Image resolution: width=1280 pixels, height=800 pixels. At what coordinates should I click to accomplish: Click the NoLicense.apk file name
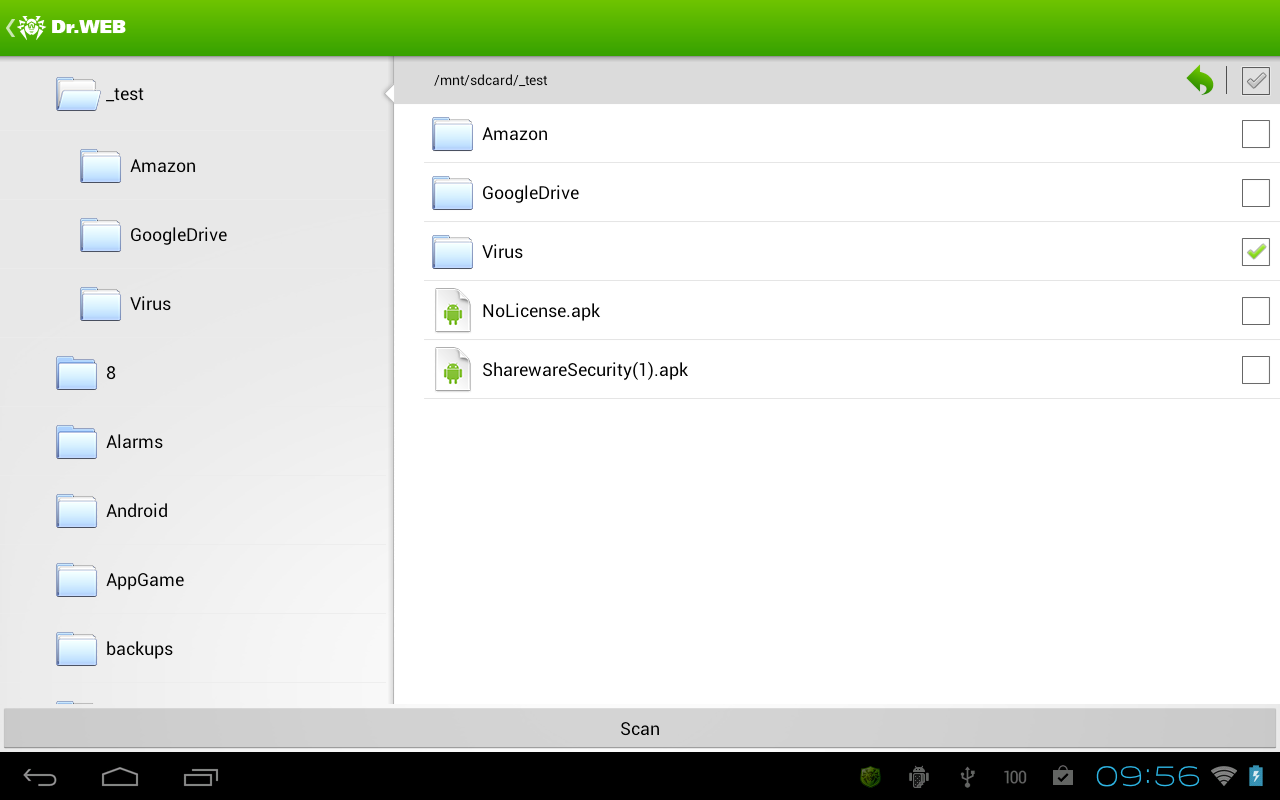coord(541,311)
